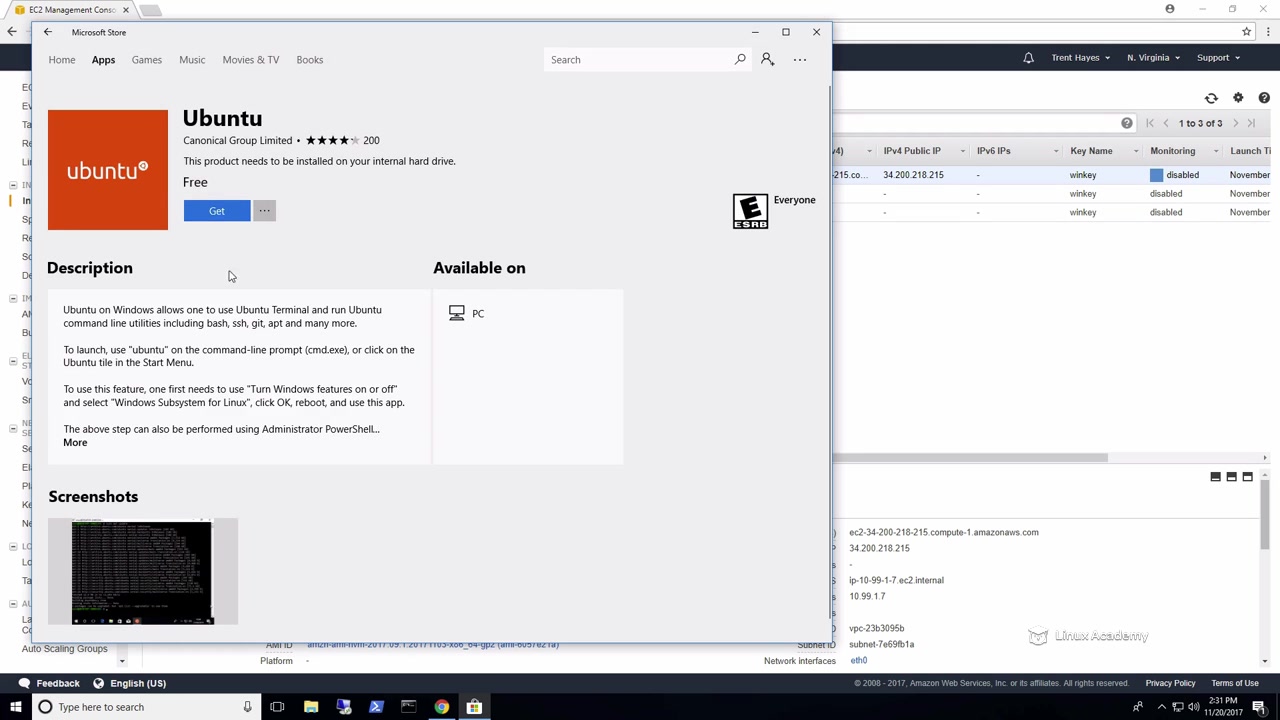This screenshot has width=1280, height=720.
Task: Maximize the EC2 details pane with third layout icon
Action: pyautogui.click(x=1247, y=477)
